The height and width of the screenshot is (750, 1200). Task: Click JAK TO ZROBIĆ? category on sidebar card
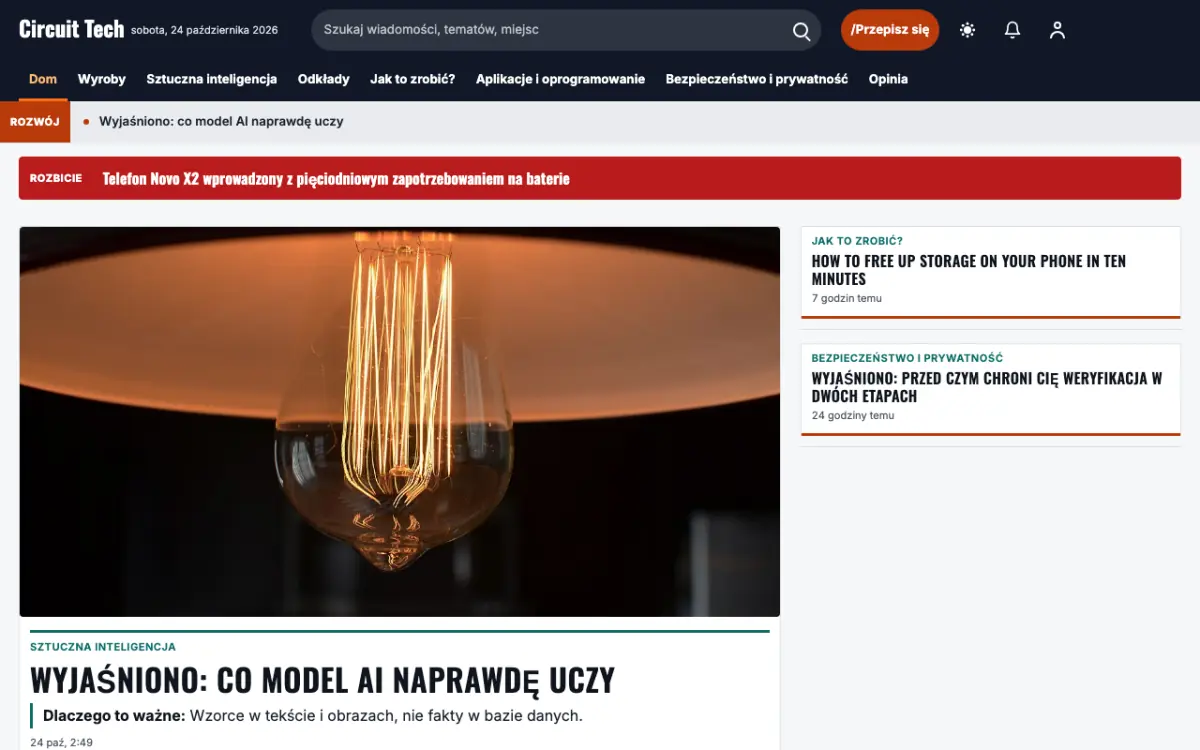(x=857, y=241)
